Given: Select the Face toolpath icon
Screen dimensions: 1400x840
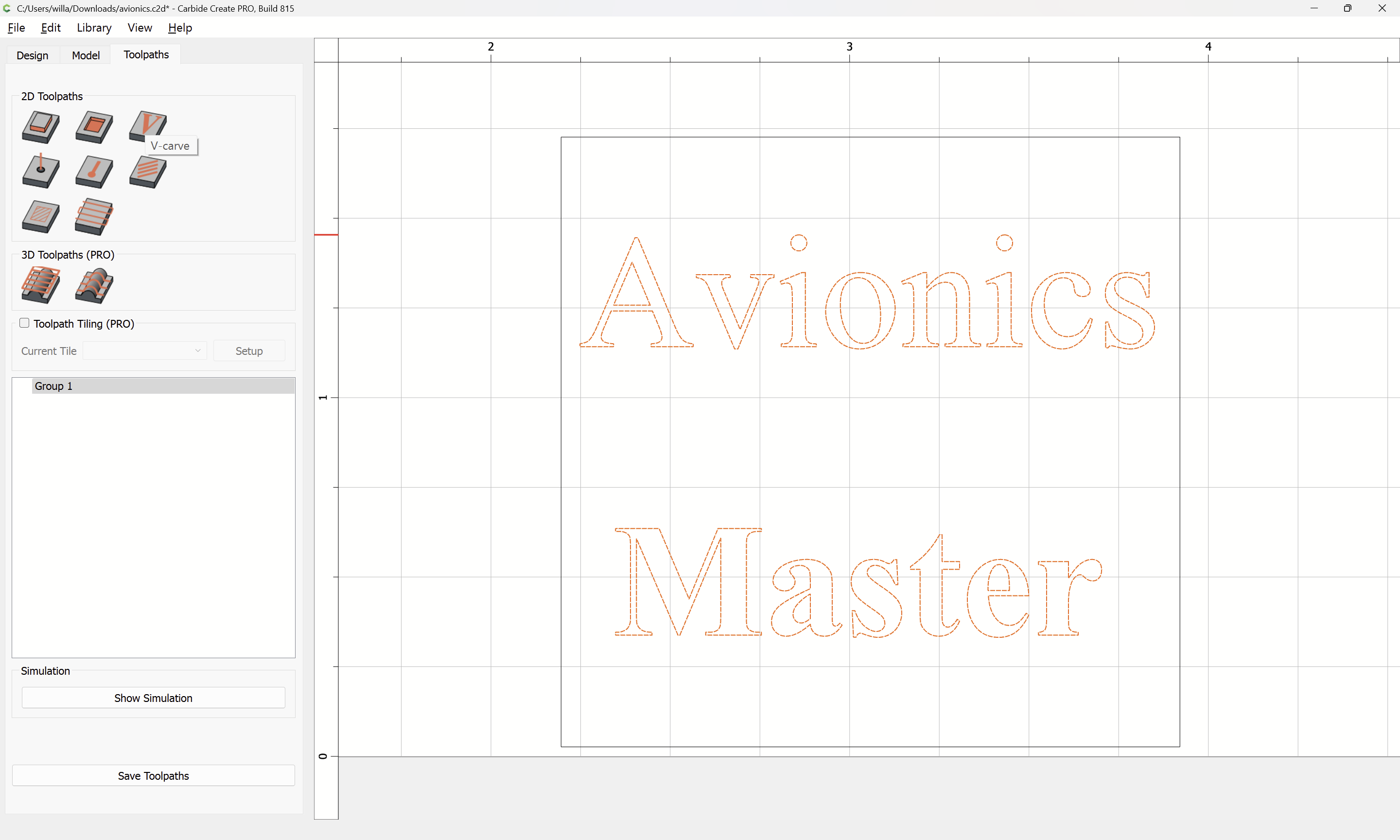Looking at the screenshot, I should coord(94,216).
